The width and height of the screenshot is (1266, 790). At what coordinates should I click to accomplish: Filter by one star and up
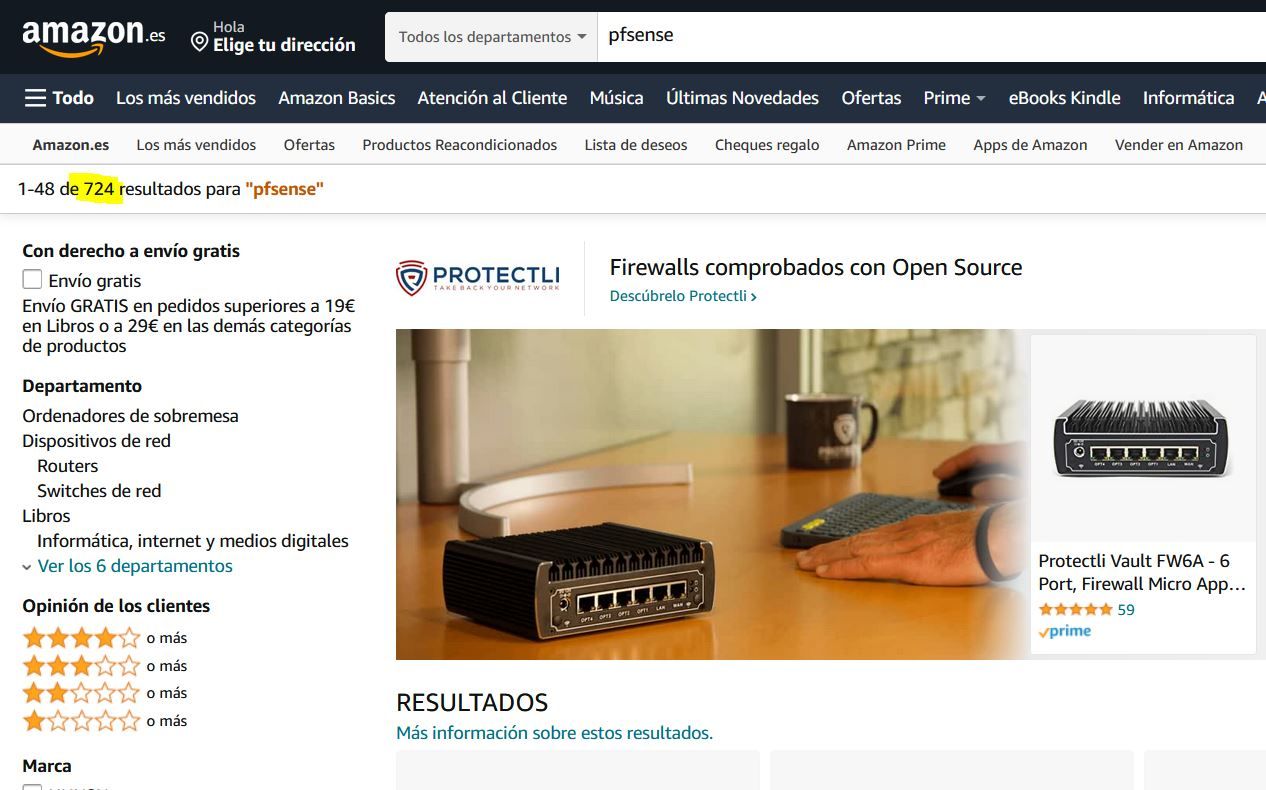pyautogui.click(x=82, y=721)
